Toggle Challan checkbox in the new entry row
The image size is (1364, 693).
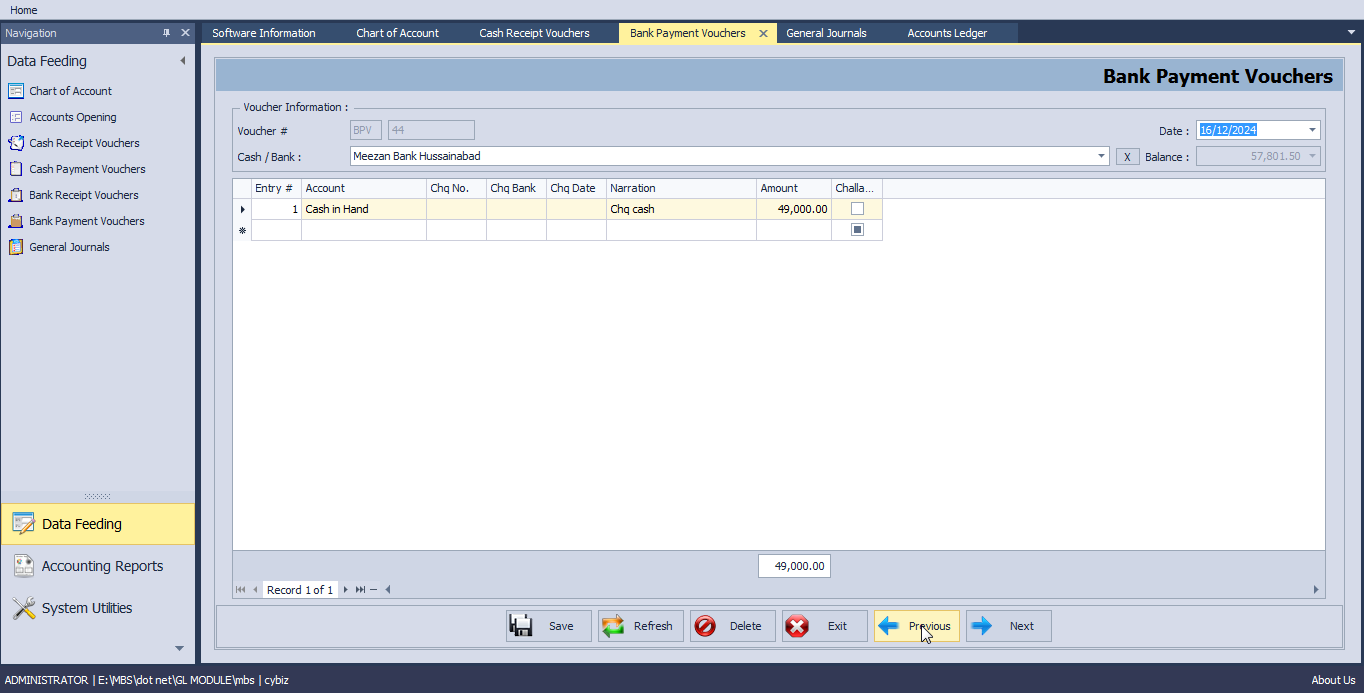click(x=857, y=230)
